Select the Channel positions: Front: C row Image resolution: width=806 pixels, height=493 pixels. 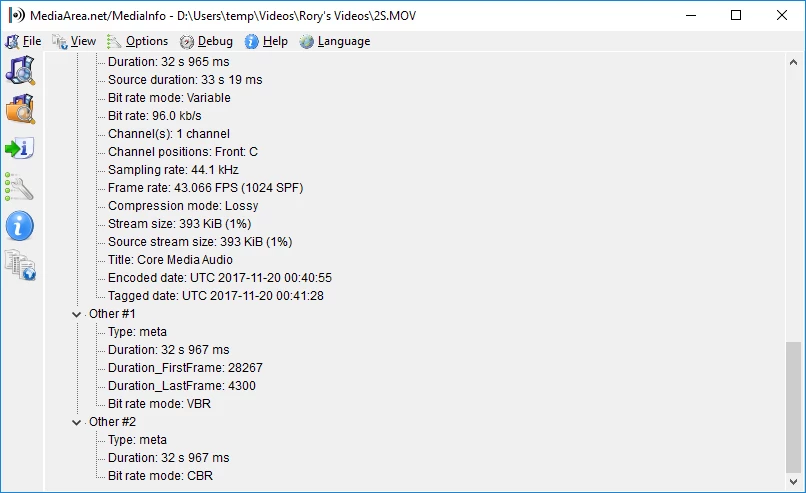coord(183,152)
